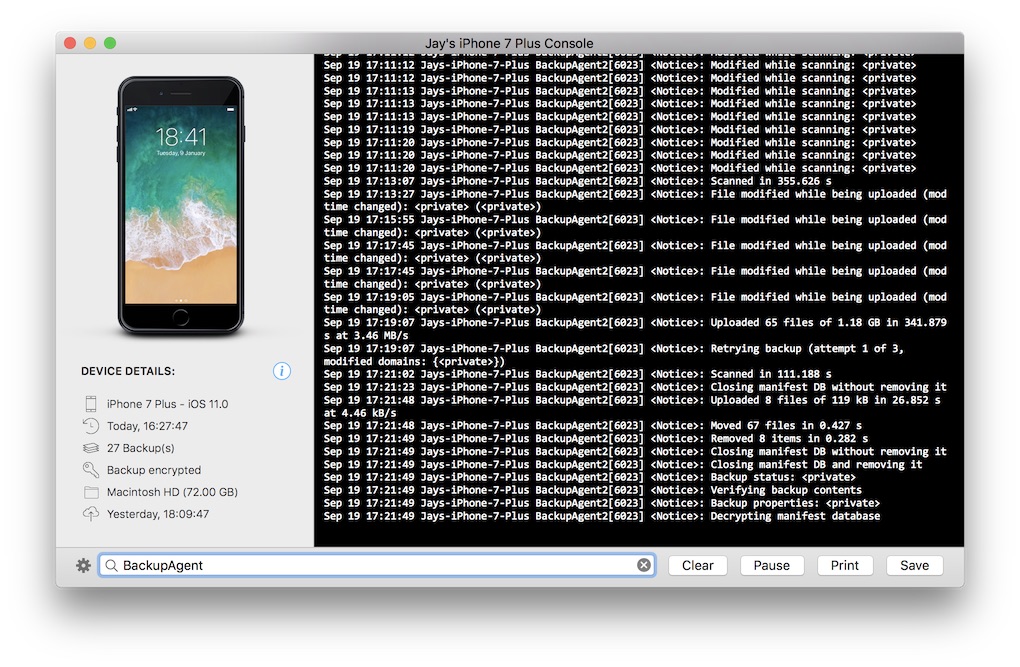Minimize the window with the yellow button
Image resolution: width=1020 pixels, height=667 pixels.
(x=90, y=43)
